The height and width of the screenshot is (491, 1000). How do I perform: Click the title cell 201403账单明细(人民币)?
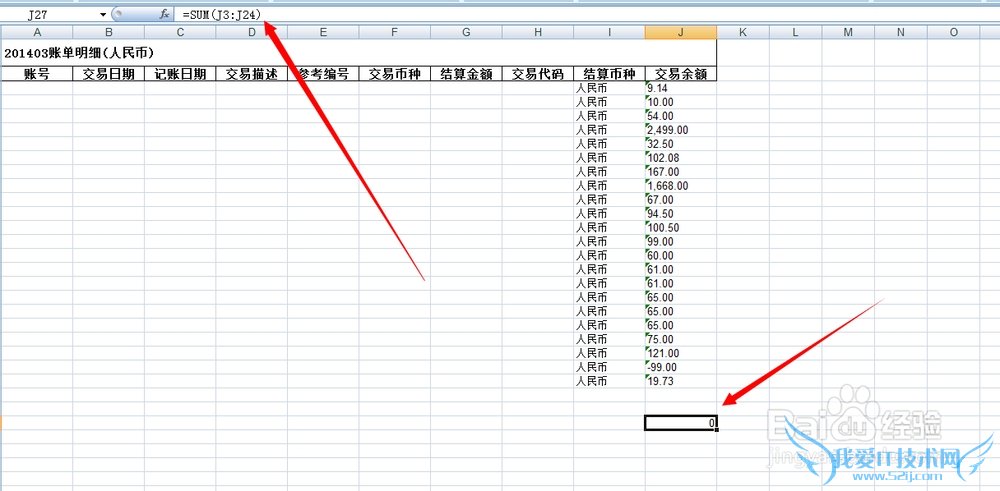click(358, 53)
